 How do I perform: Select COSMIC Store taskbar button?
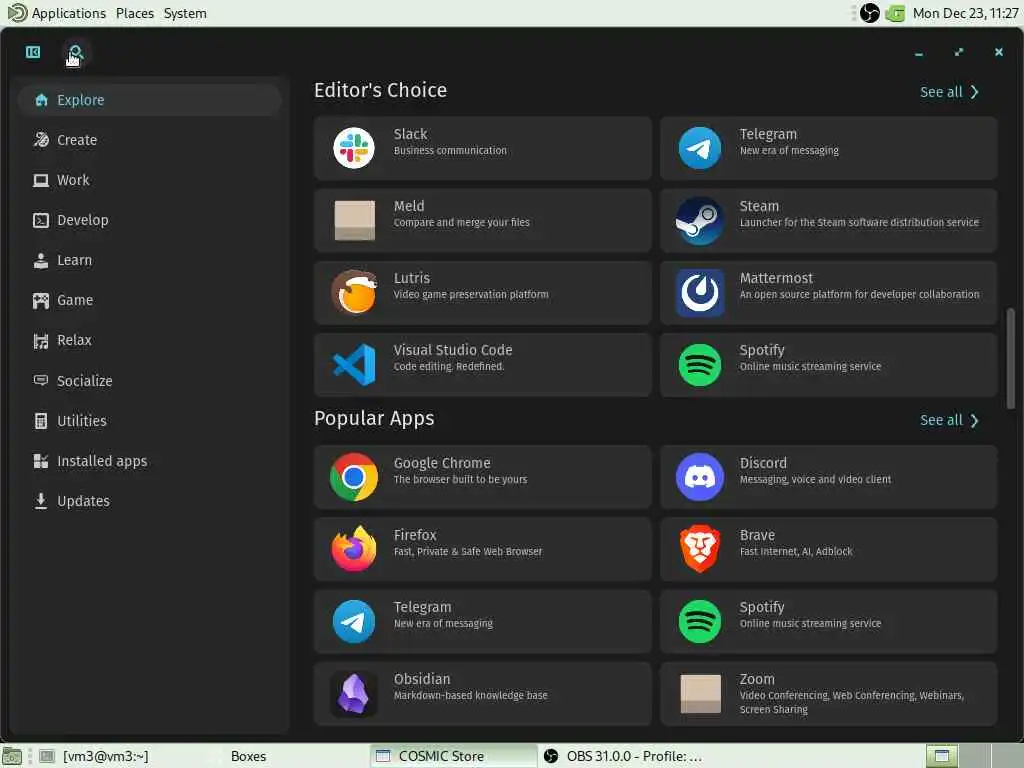coord(453,756)
